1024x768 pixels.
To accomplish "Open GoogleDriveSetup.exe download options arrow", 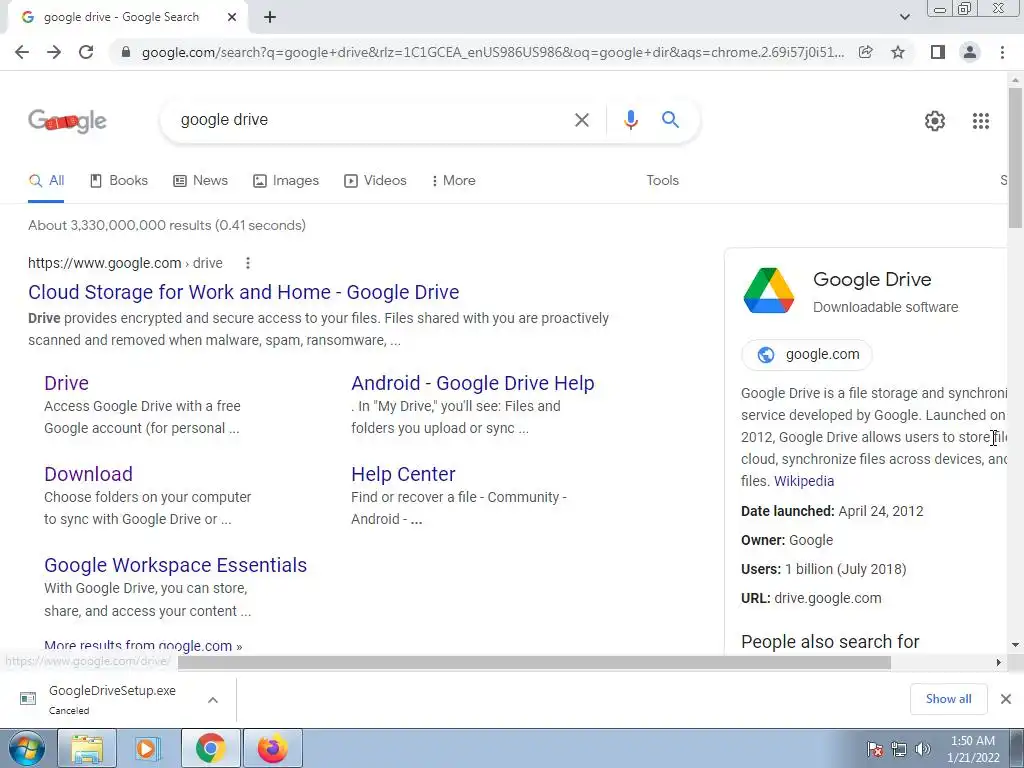I will click(212, 700).
